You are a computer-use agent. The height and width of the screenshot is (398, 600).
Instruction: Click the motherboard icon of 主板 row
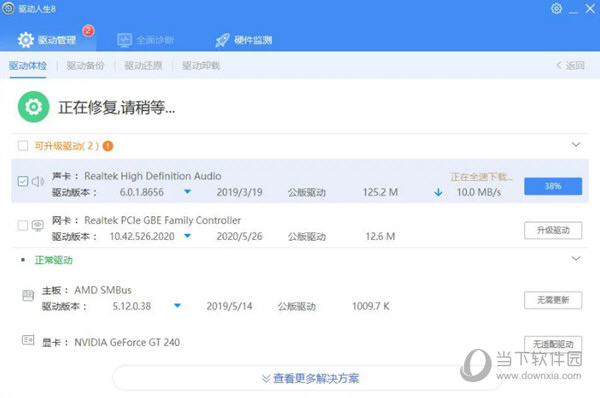tap(28, 295)
